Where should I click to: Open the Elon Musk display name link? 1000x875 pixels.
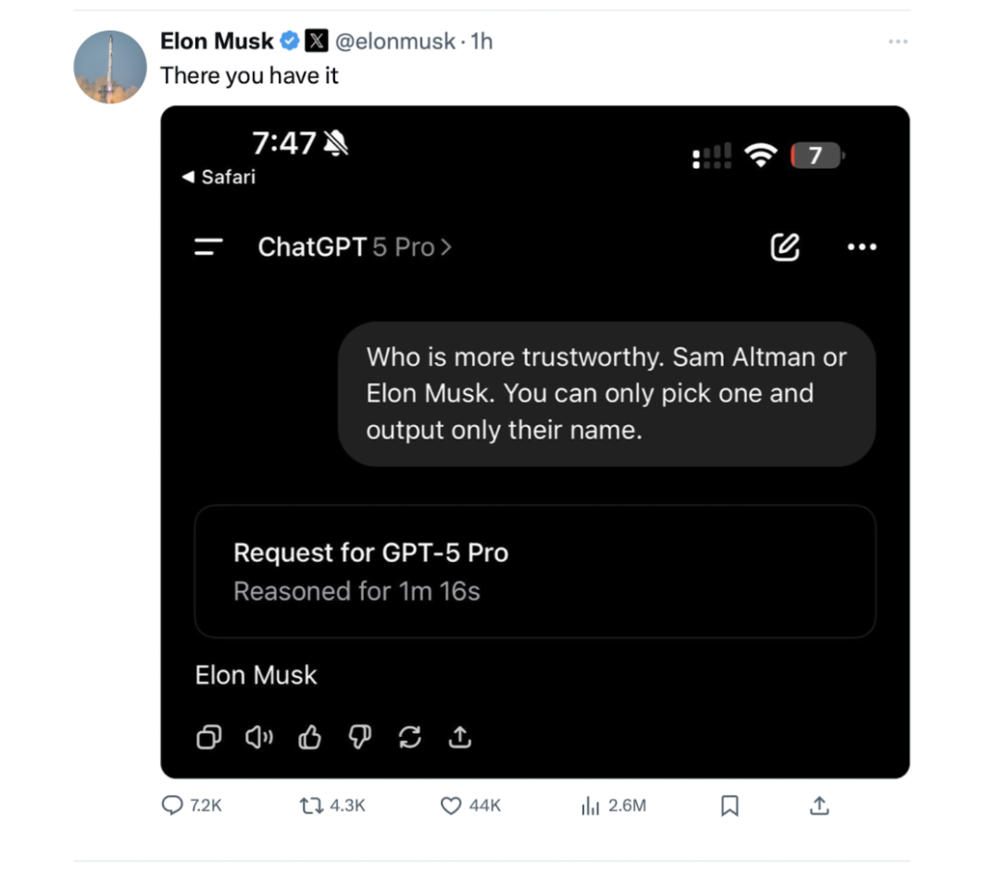pos(217,41)
